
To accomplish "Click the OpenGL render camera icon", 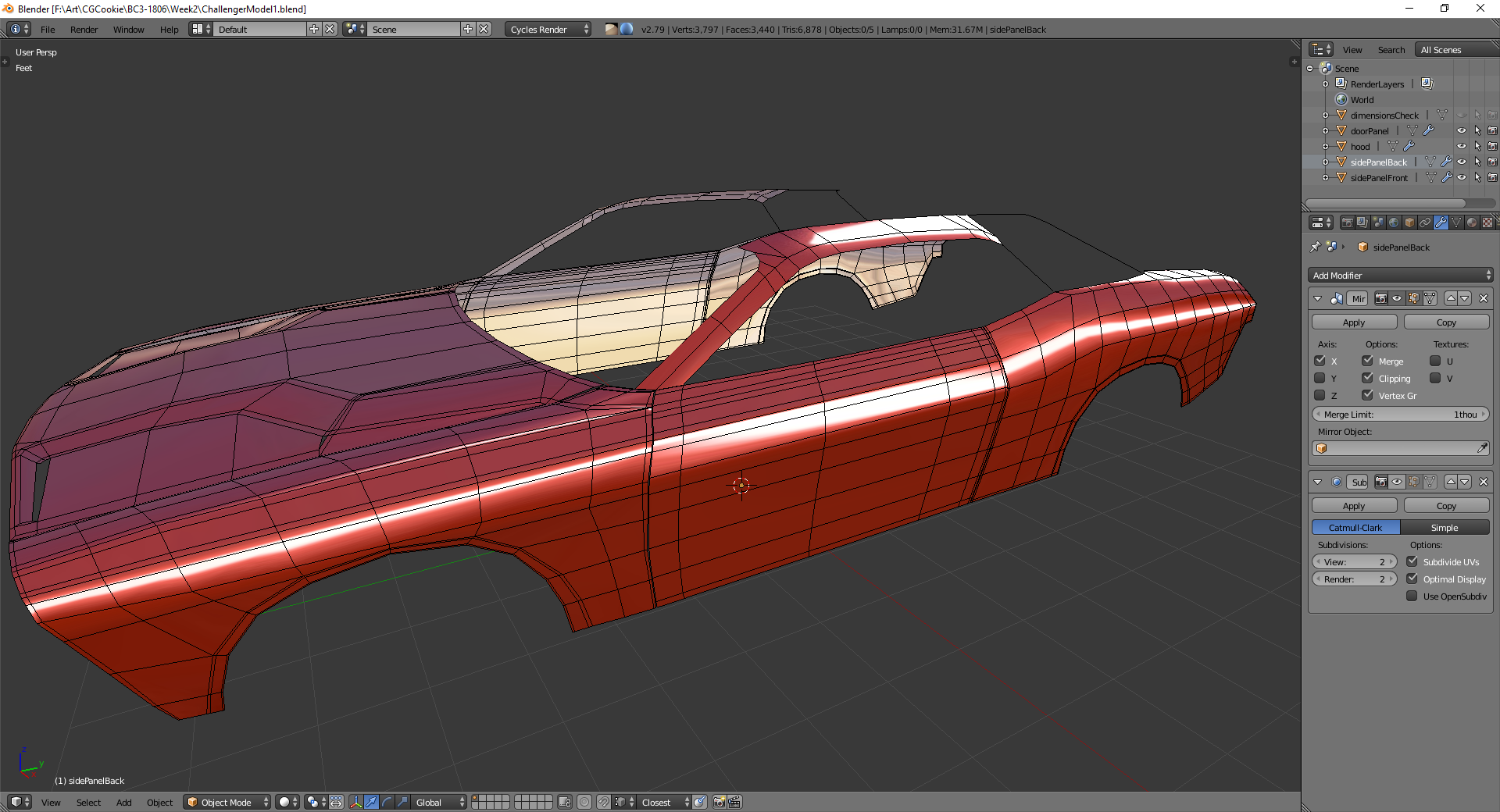I will [x=719, y=802].
